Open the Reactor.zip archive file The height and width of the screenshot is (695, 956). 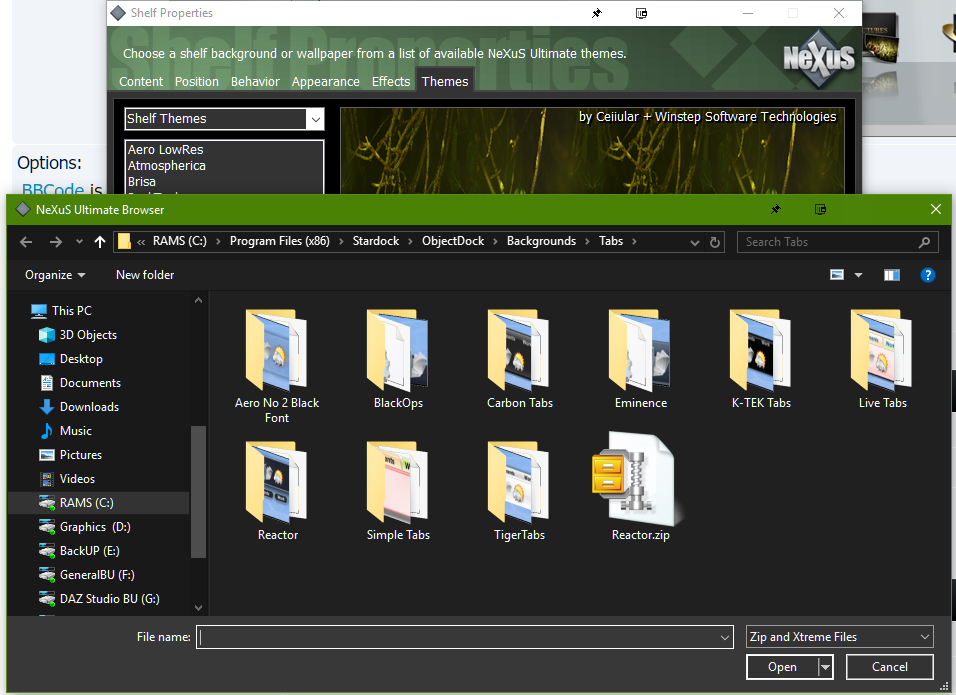640,480
